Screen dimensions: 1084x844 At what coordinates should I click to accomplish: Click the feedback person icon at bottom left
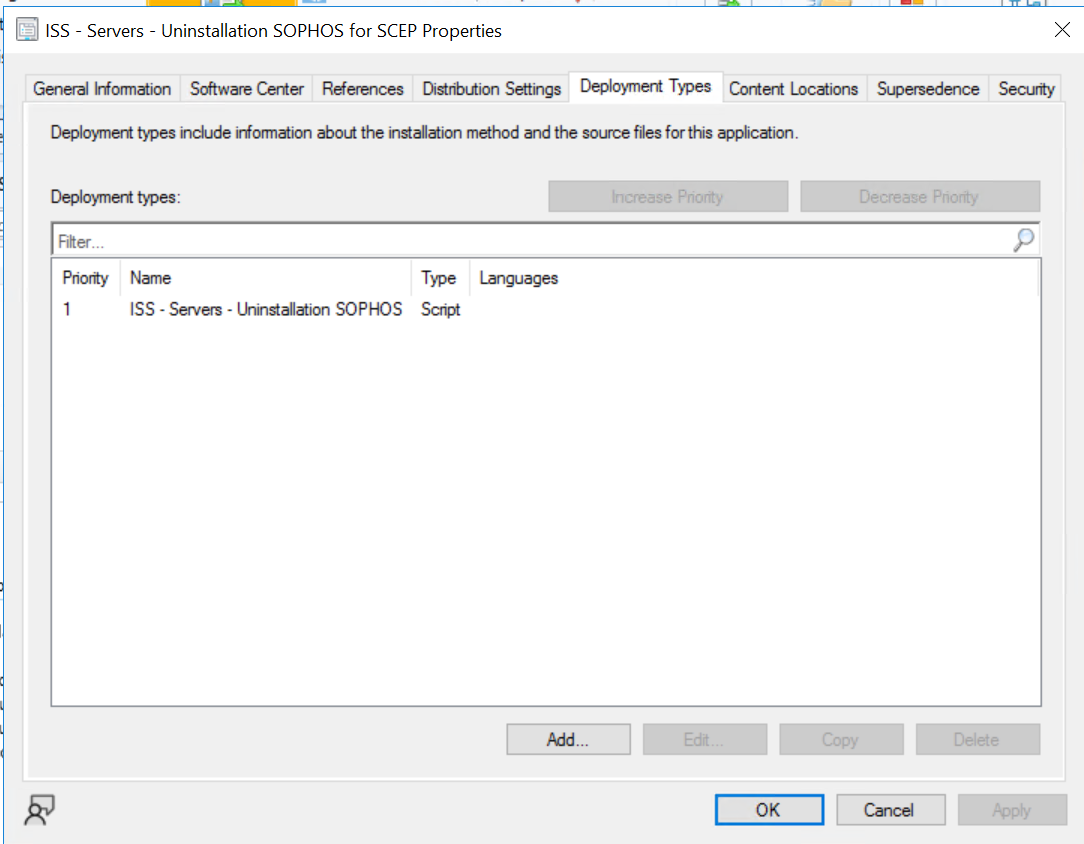(x=39, y=810)
